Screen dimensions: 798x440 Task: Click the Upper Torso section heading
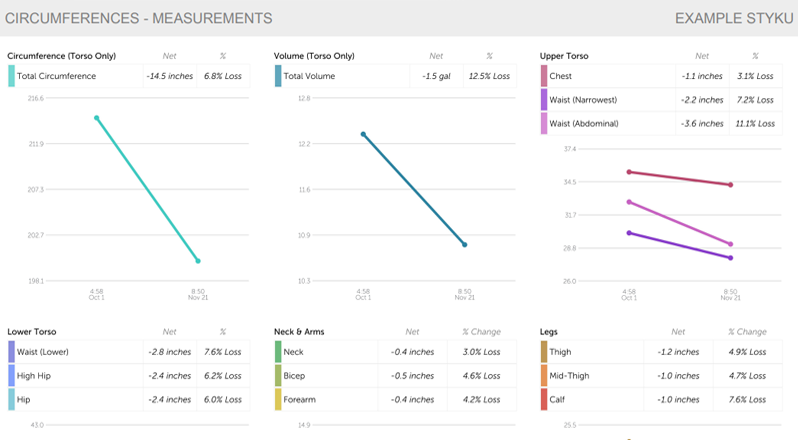coord(566,56)
